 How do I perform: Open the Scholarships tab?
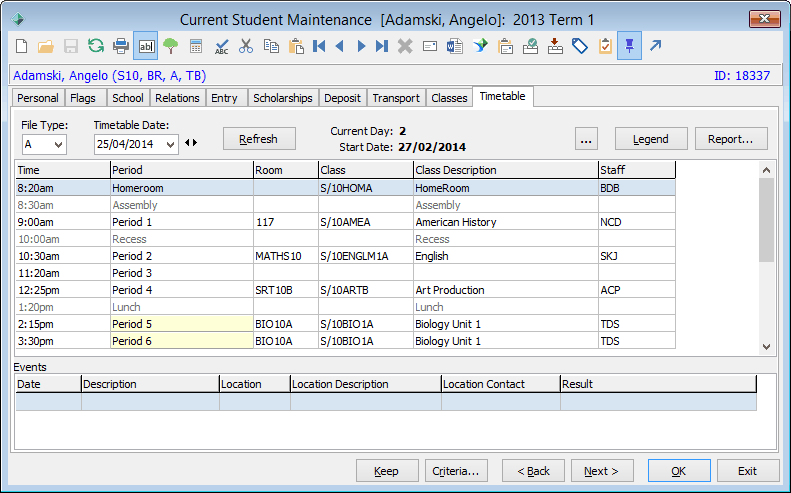point(282,98)
